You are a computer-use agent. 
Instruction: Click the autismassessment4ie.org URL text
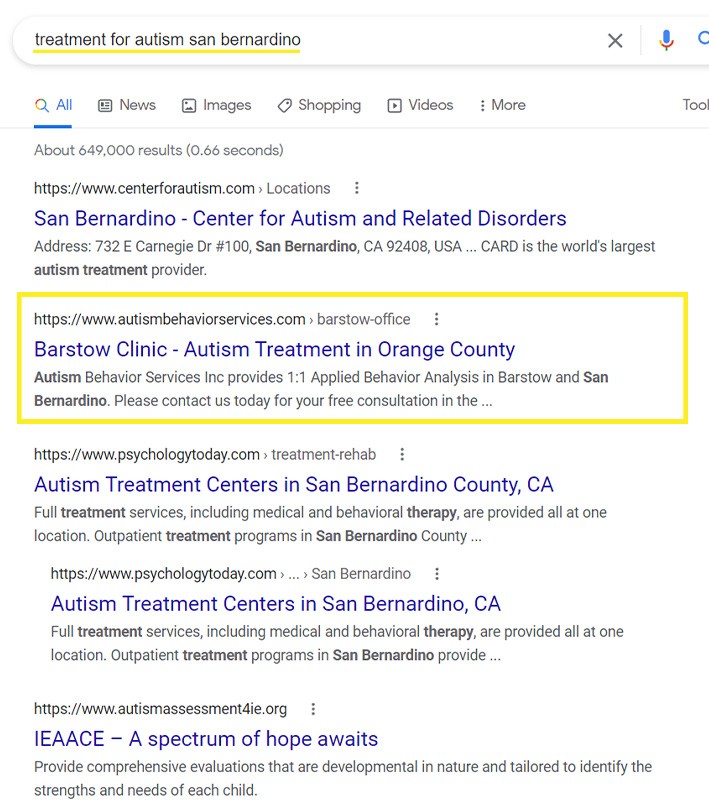(160, 709)
